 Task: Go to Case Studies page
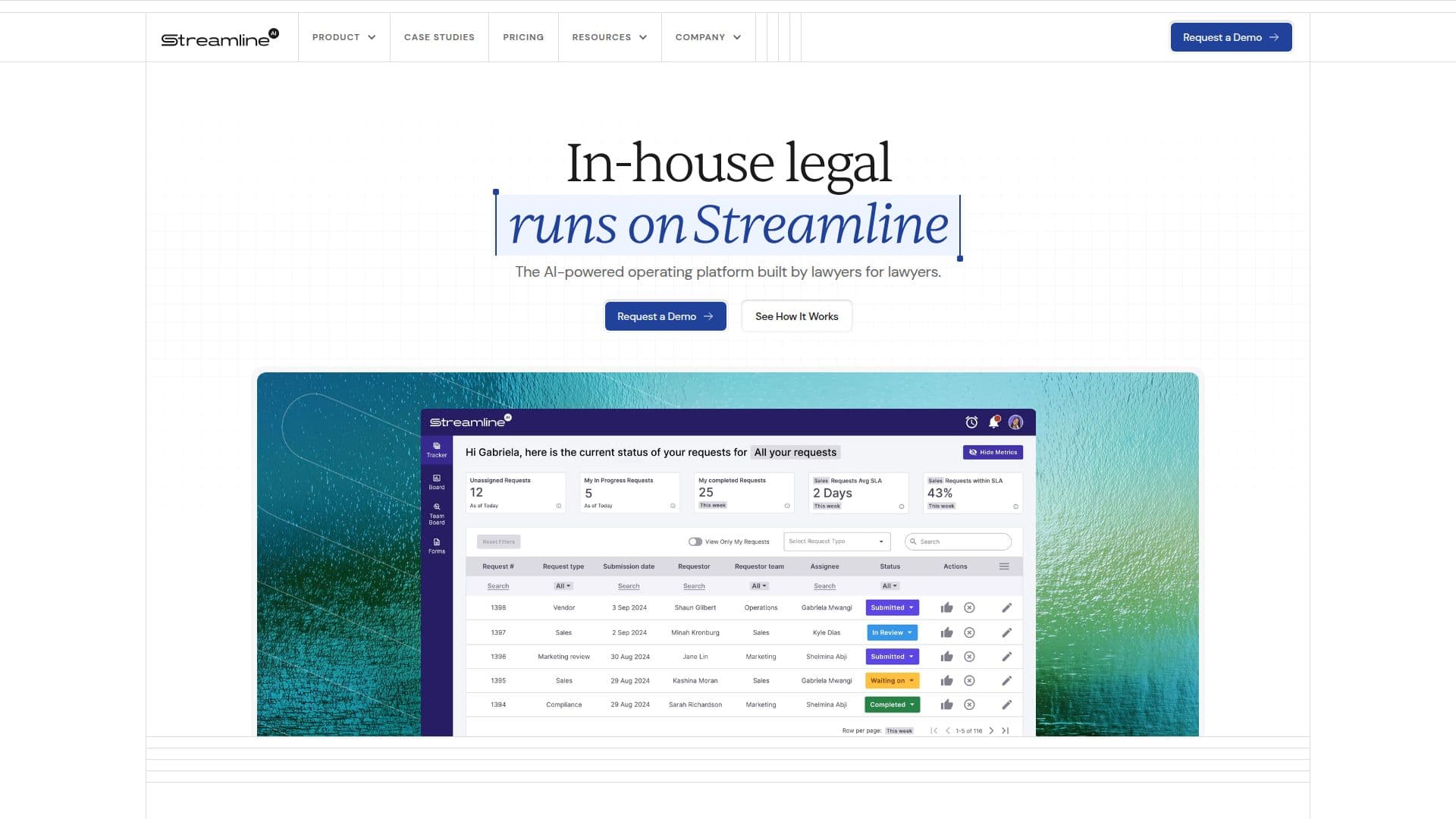(x=439, y=37)
